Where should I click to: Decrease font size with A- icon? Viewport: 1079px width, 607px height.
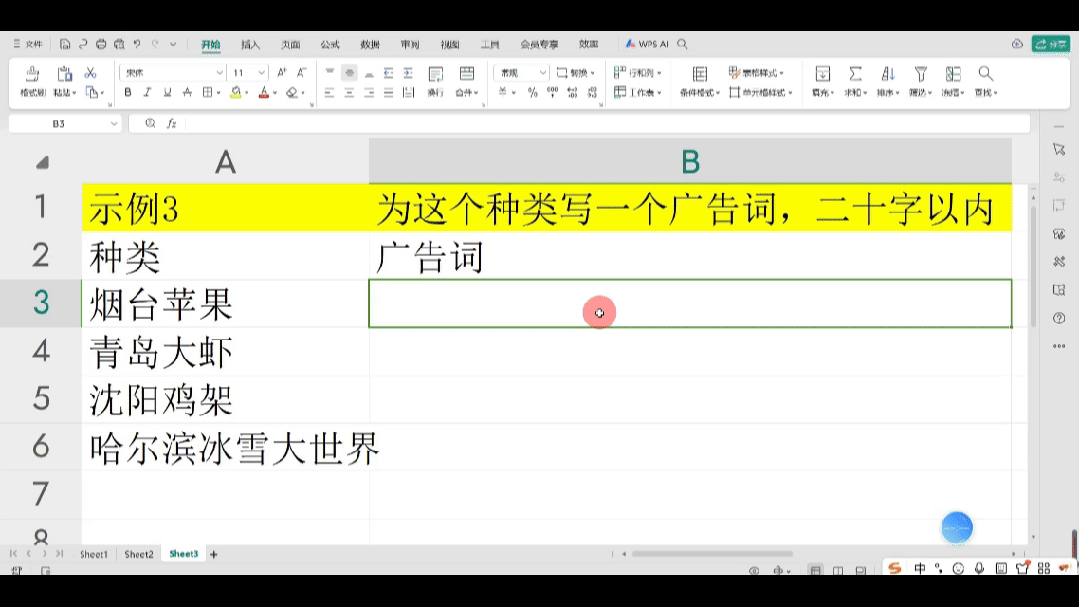point(301,72)
